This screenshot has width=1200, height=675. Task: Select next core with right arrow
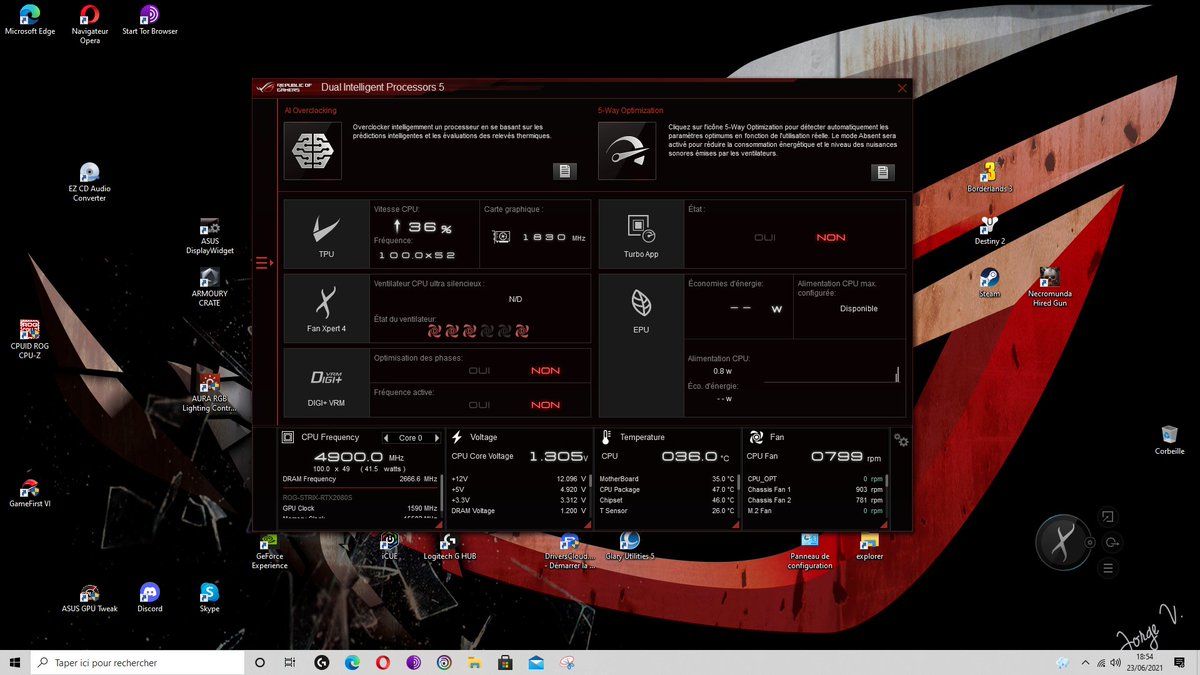(x=436, y=438)
